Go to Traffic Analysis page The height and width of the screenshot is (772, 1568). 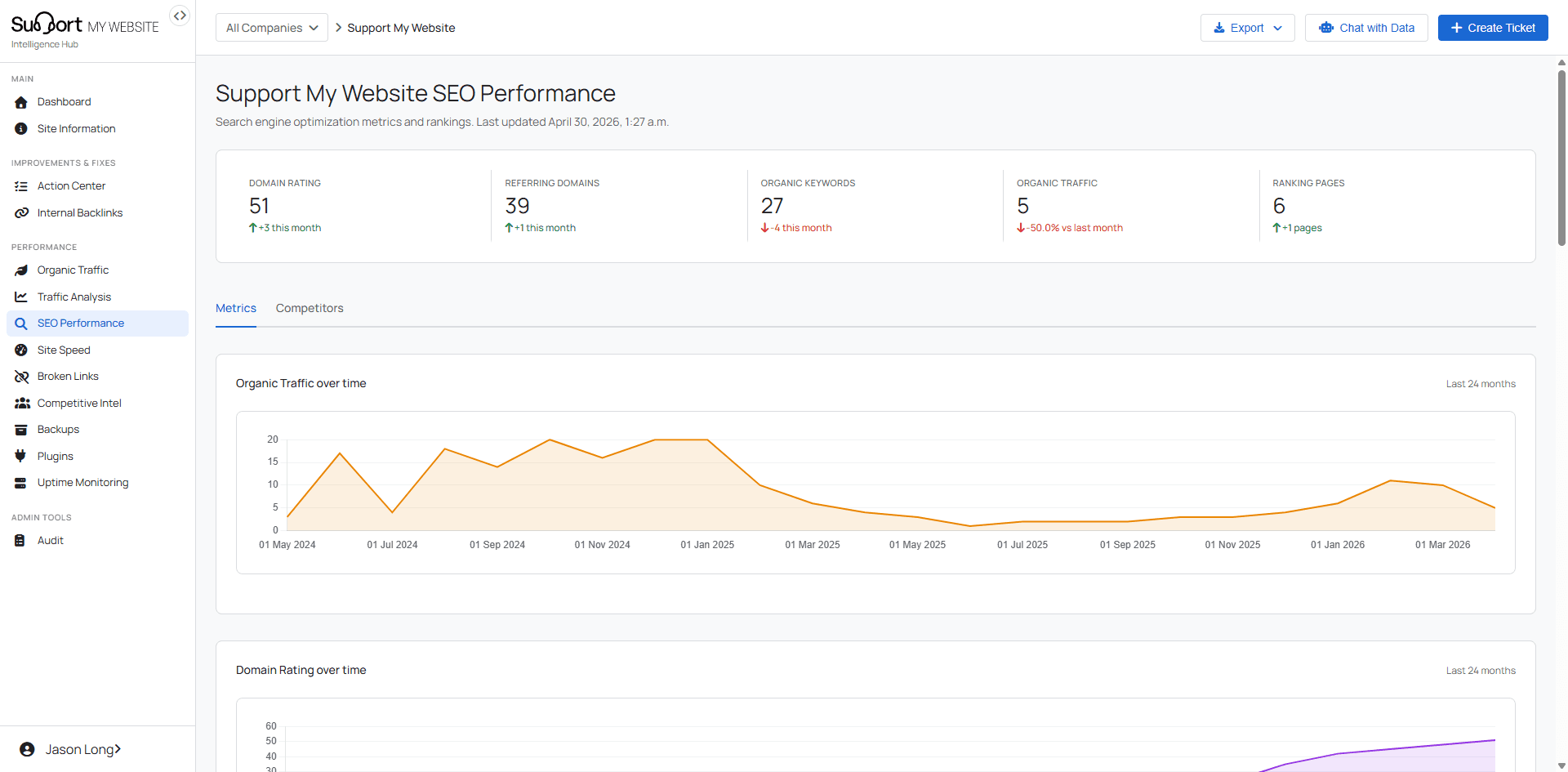(x=97, y=297)
